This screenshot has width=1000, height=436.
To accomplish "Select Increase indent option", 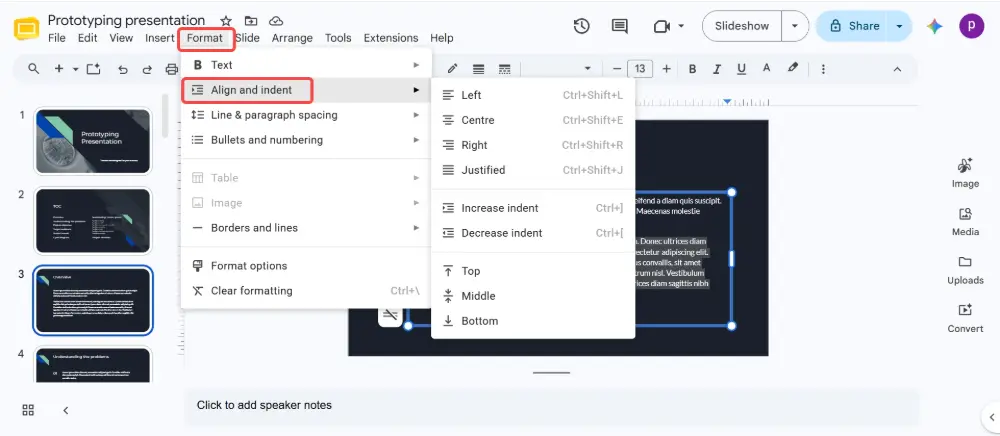I will click(533, 208).
